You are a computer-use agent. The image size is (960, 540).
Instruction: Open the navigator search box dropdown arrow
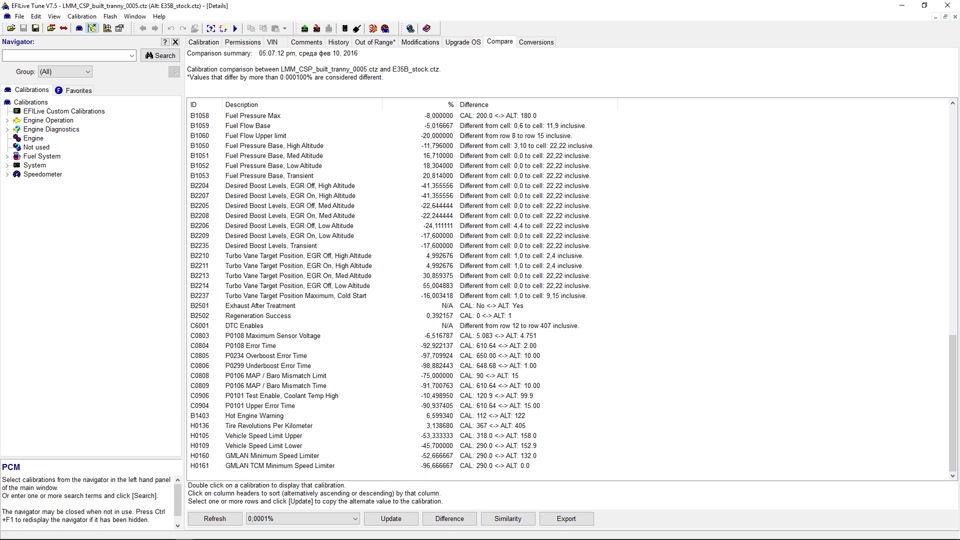coord(132,56)
